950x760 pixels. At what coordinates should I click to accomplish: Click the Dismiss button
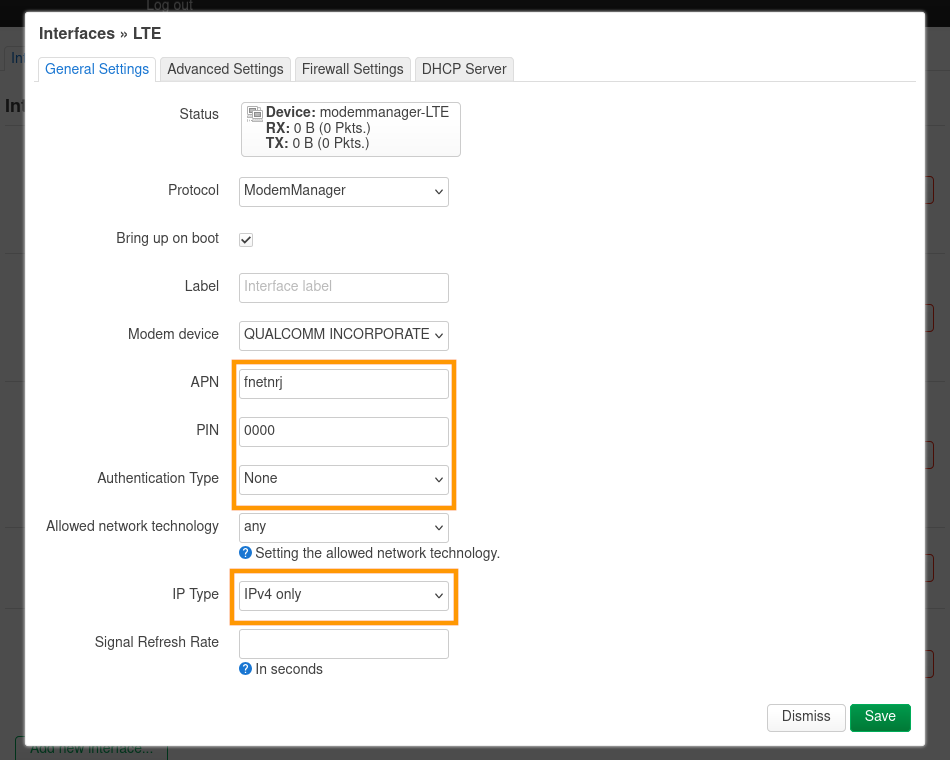[806, 717]
